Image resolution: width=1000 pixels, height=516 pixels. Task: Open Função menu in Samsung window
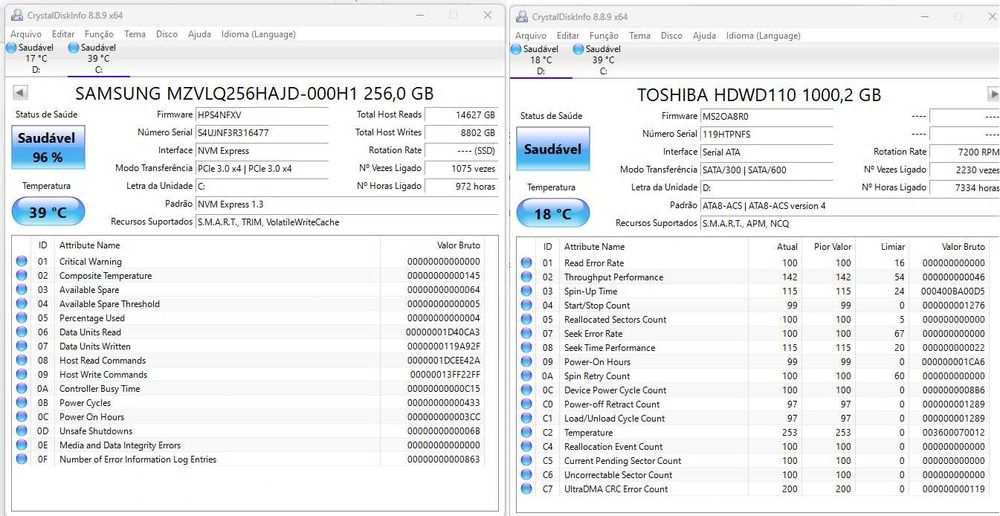(x=99, y=34)
